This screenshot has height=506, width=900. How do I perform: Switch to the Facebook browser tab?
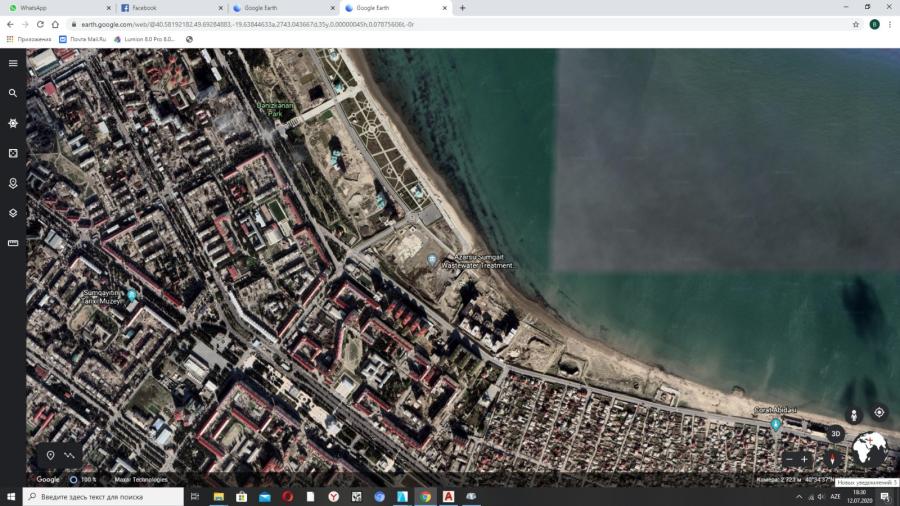click(x=165, y=8)
